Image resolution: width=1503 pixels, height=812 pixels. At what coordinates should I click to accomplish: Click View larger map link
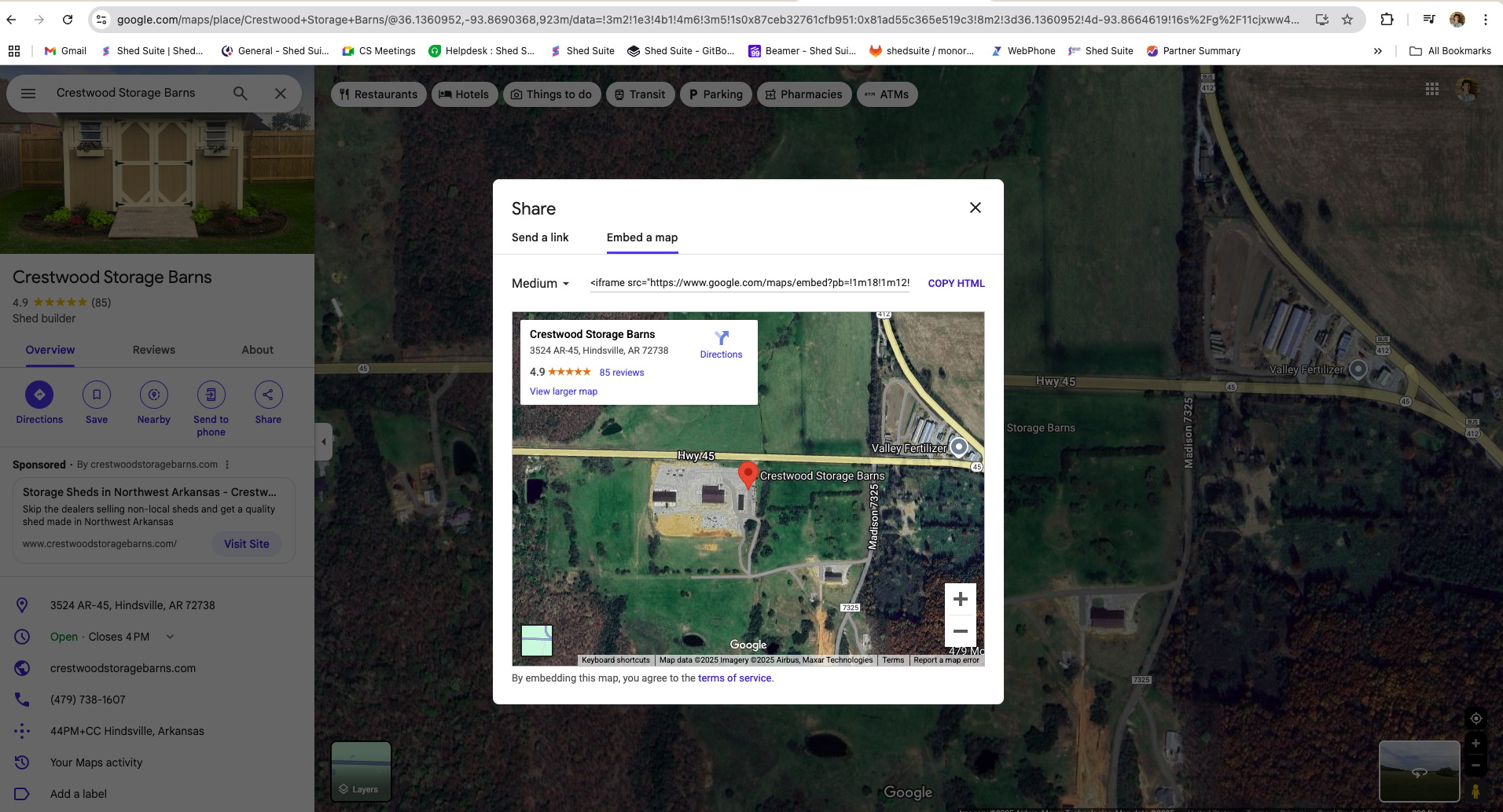[564, 391]
